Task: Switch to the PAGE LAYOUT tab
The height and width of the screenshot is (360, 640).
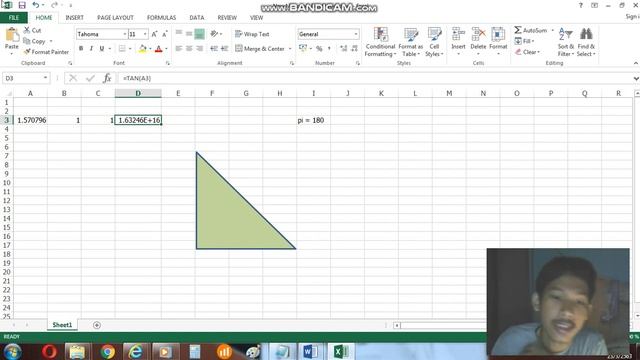Action: tap(115, 18)
